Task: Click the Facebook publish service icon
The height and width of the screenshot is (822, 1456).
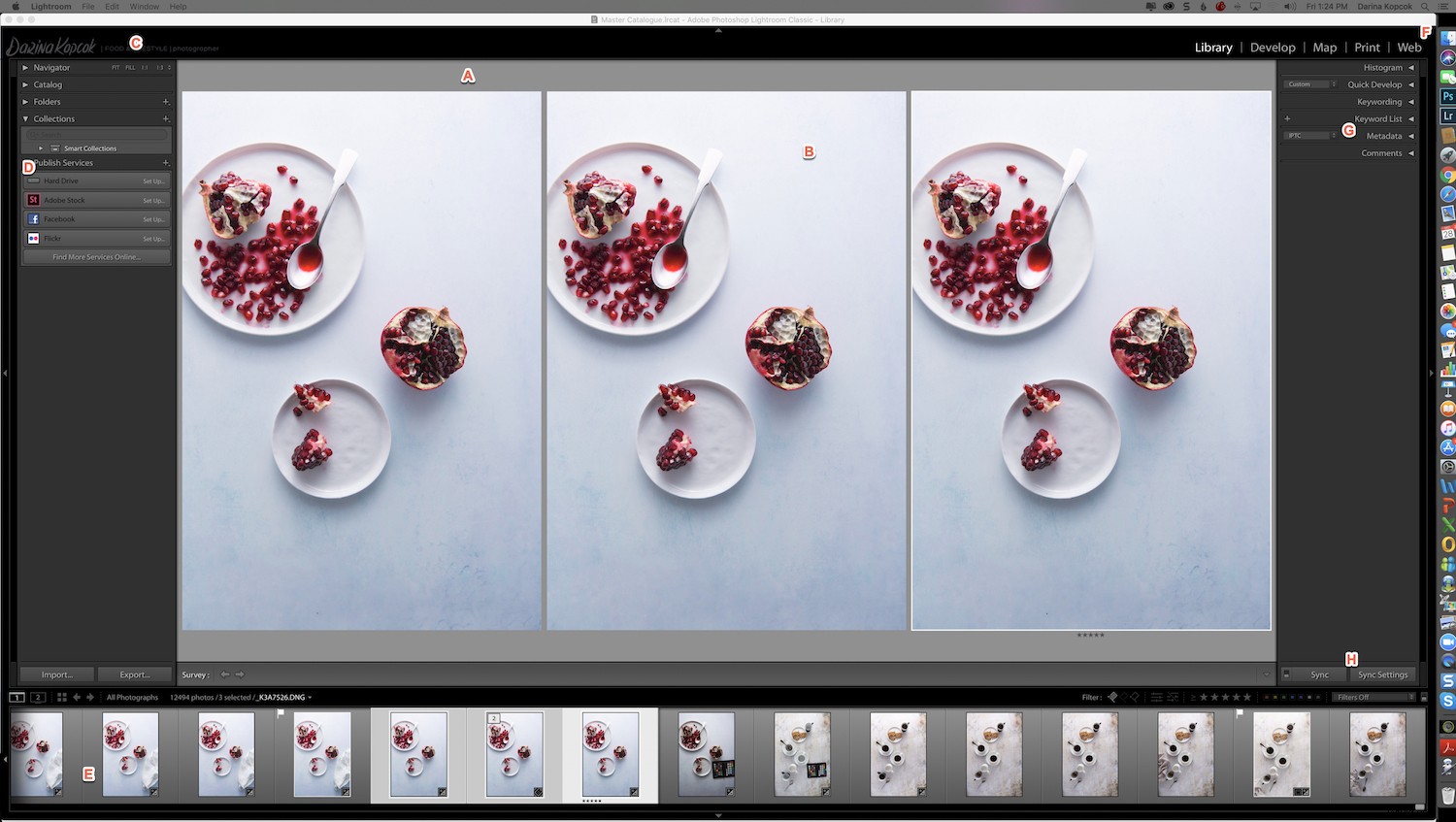Action: pos(32,218)
